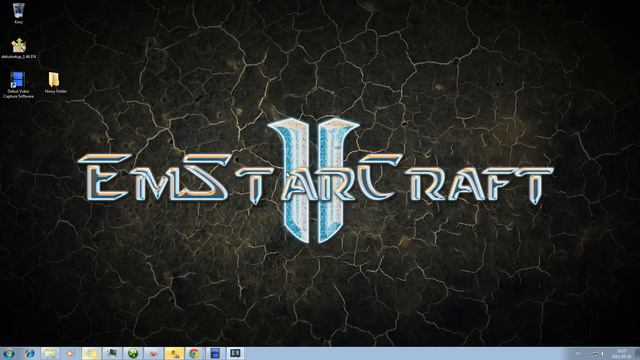Select Debut Video Capture Software shortcut

click(18, 85)
